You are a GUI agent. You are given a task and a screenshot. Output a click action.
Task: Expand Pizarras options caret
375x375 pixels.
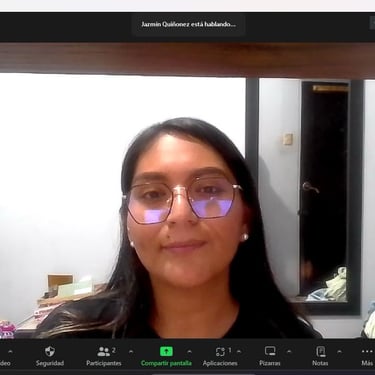pos(289,352)
